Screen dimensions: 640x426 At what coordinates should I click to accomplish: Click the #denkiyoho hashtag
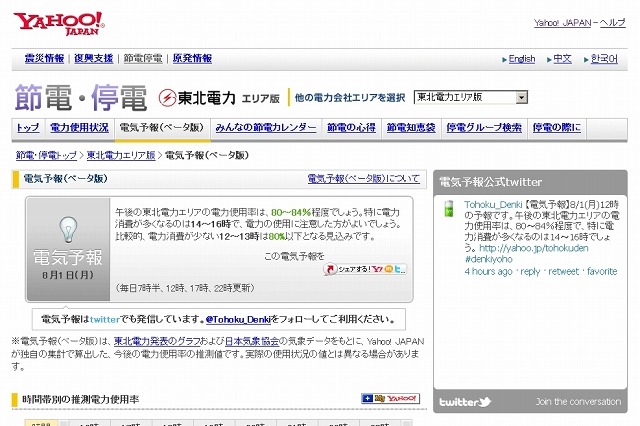pyautogui.click(x=489, y=259)
